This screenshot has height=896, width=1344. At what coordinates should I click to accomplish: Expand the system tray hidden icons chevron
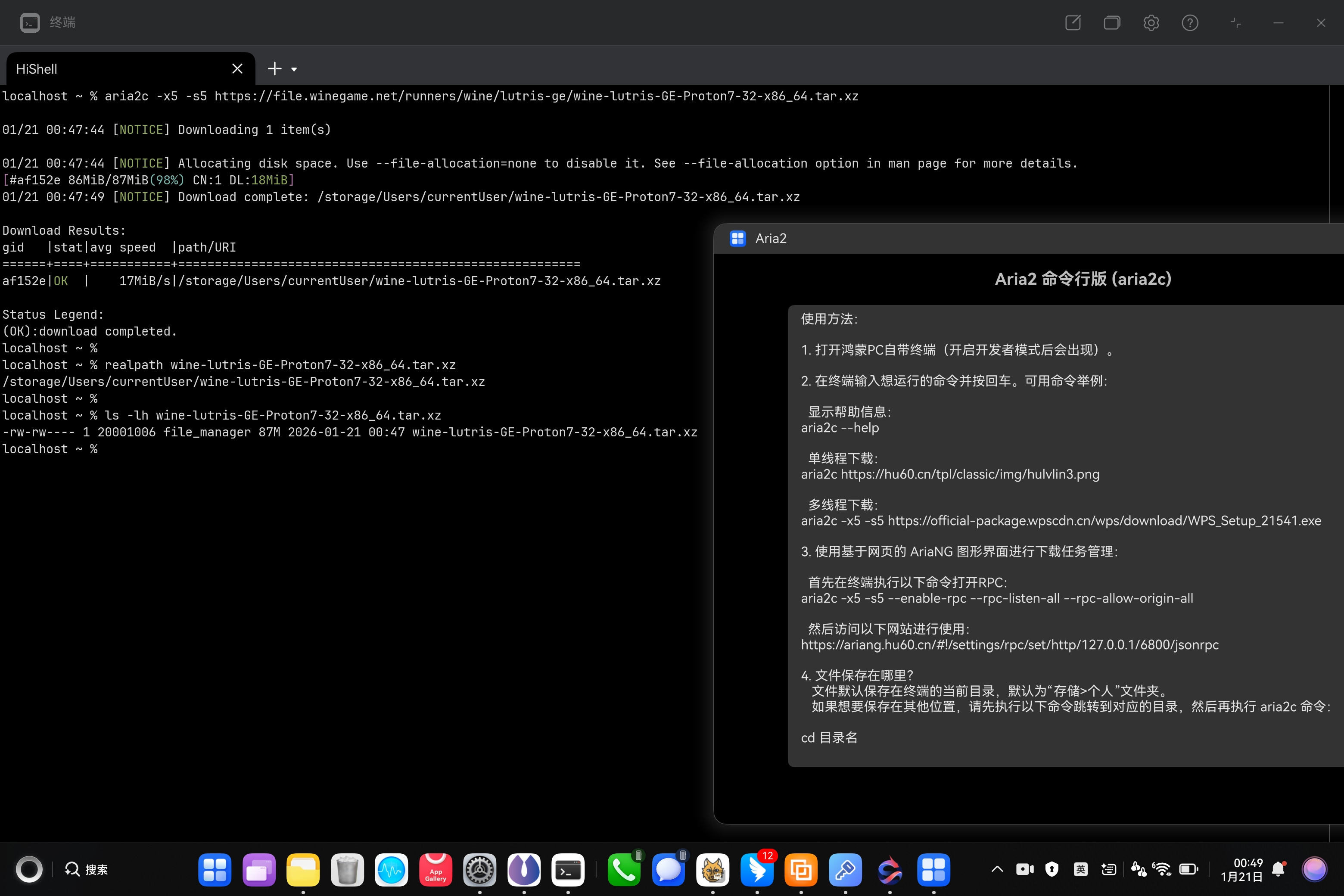click(997, 869)
